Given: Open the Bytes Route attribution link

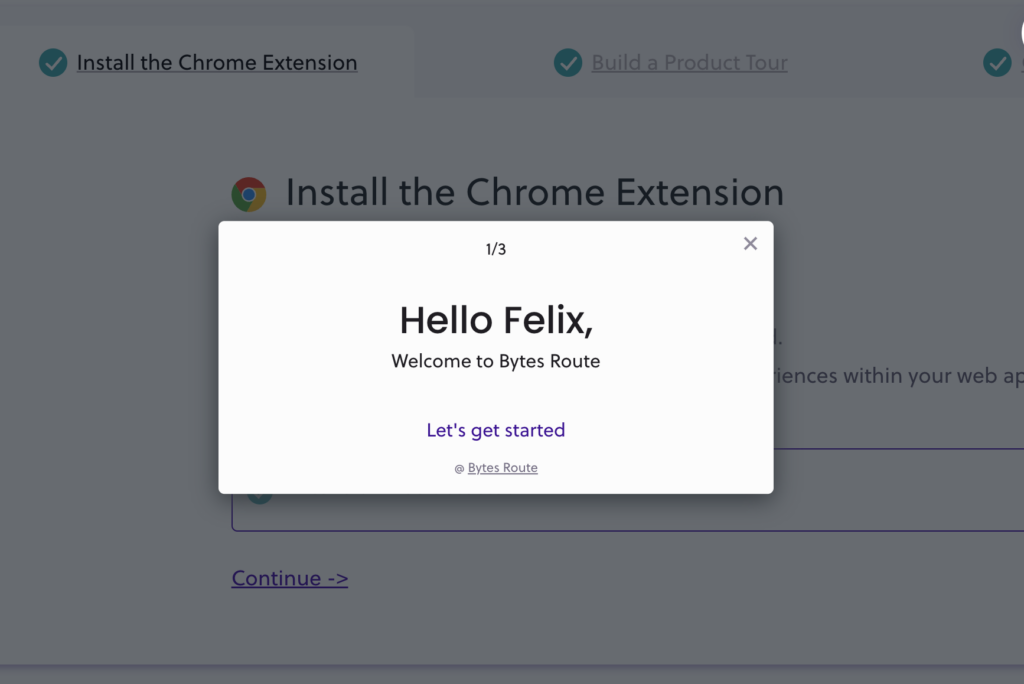Looking at the screenshot, I should (x=502, y=468).
